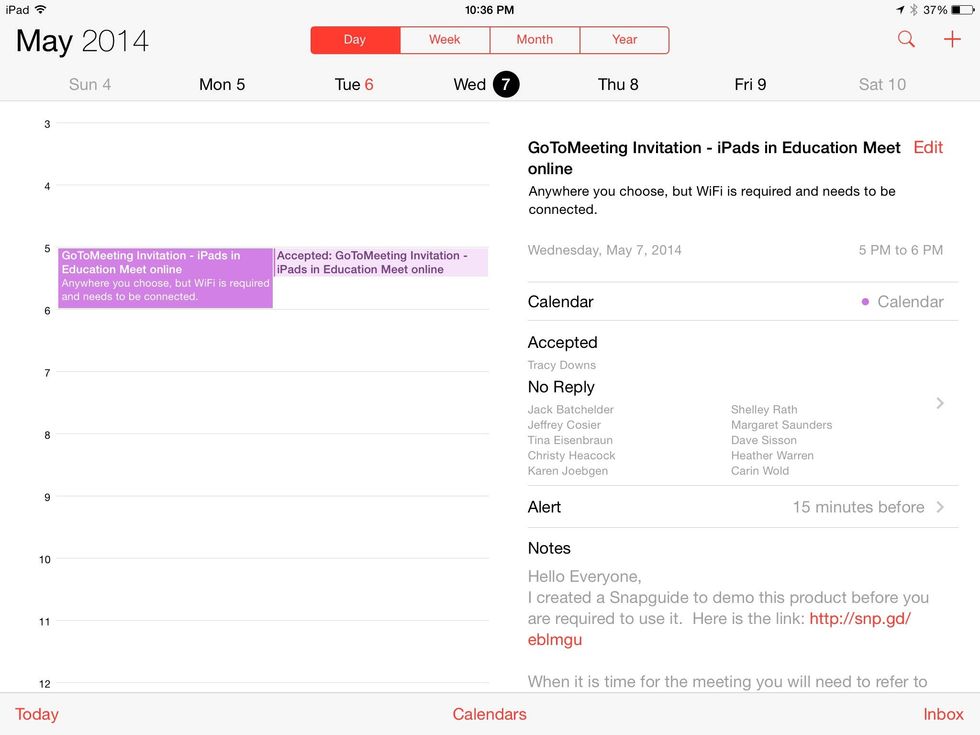Image resolution: width=980 pixels, height=735 pixels.
Task: Open the Inbox at the bottom right
Action: click(943, 714)
